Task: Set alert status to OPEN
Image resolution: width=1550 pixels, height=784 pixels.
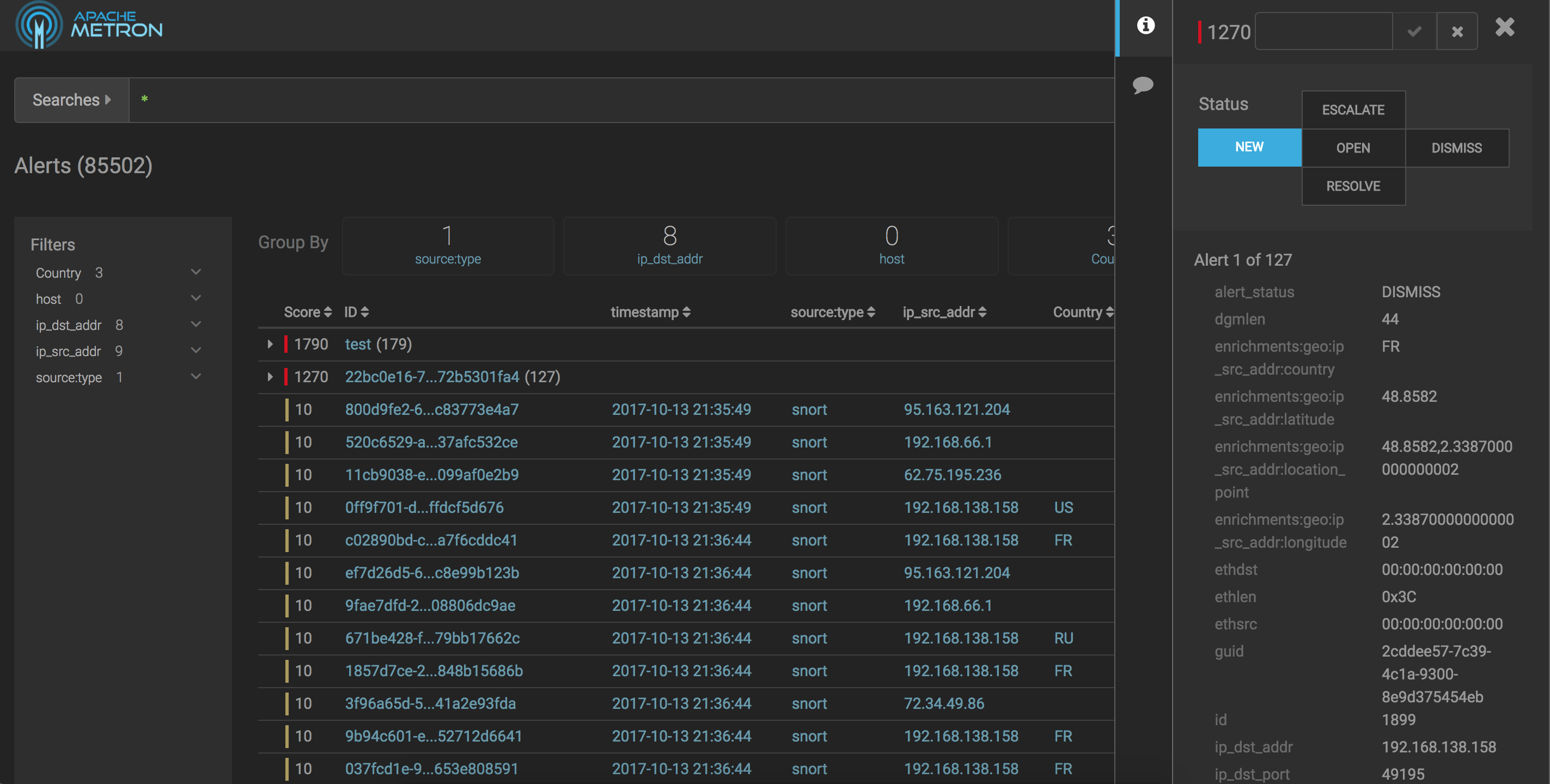Action: coord(1353,148)
